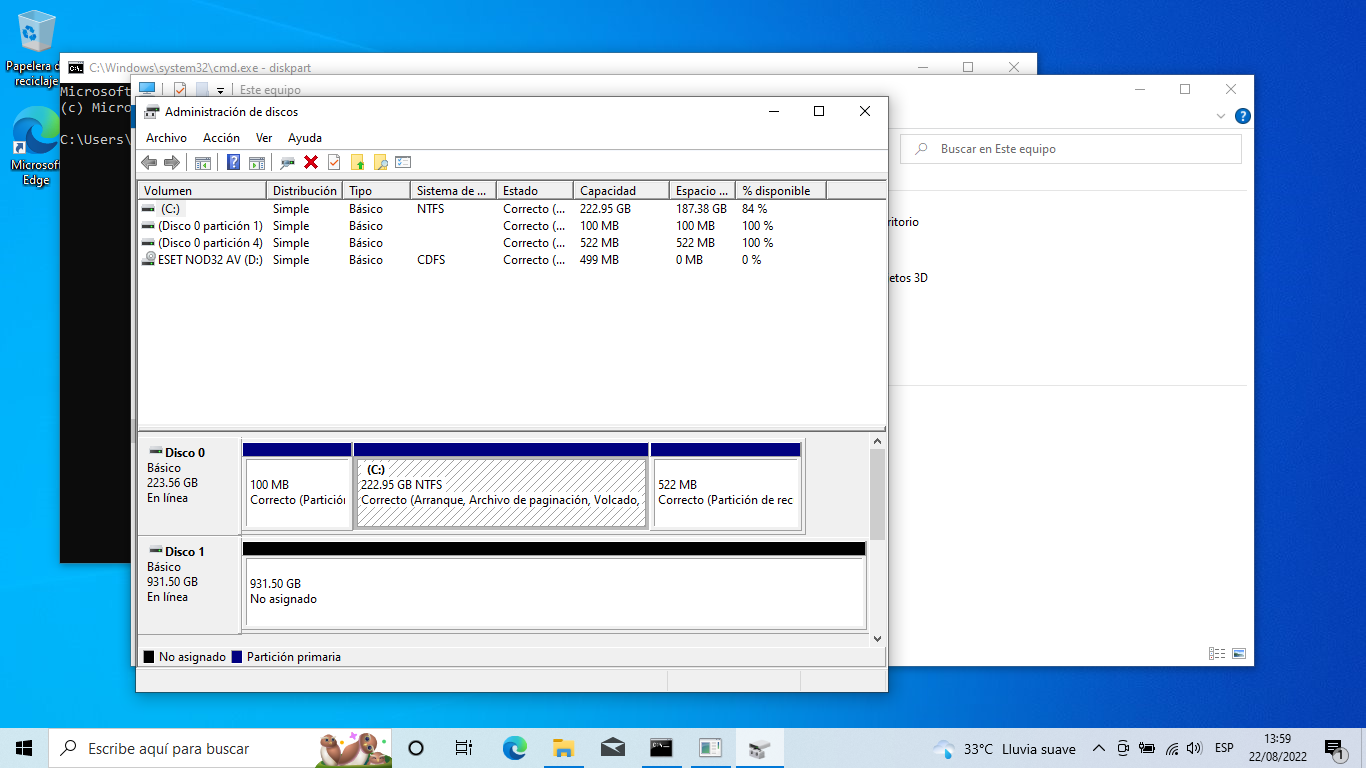
Task: Select the 931.50 GB unassigned space on Disco 1
Action: click(554, 592)
